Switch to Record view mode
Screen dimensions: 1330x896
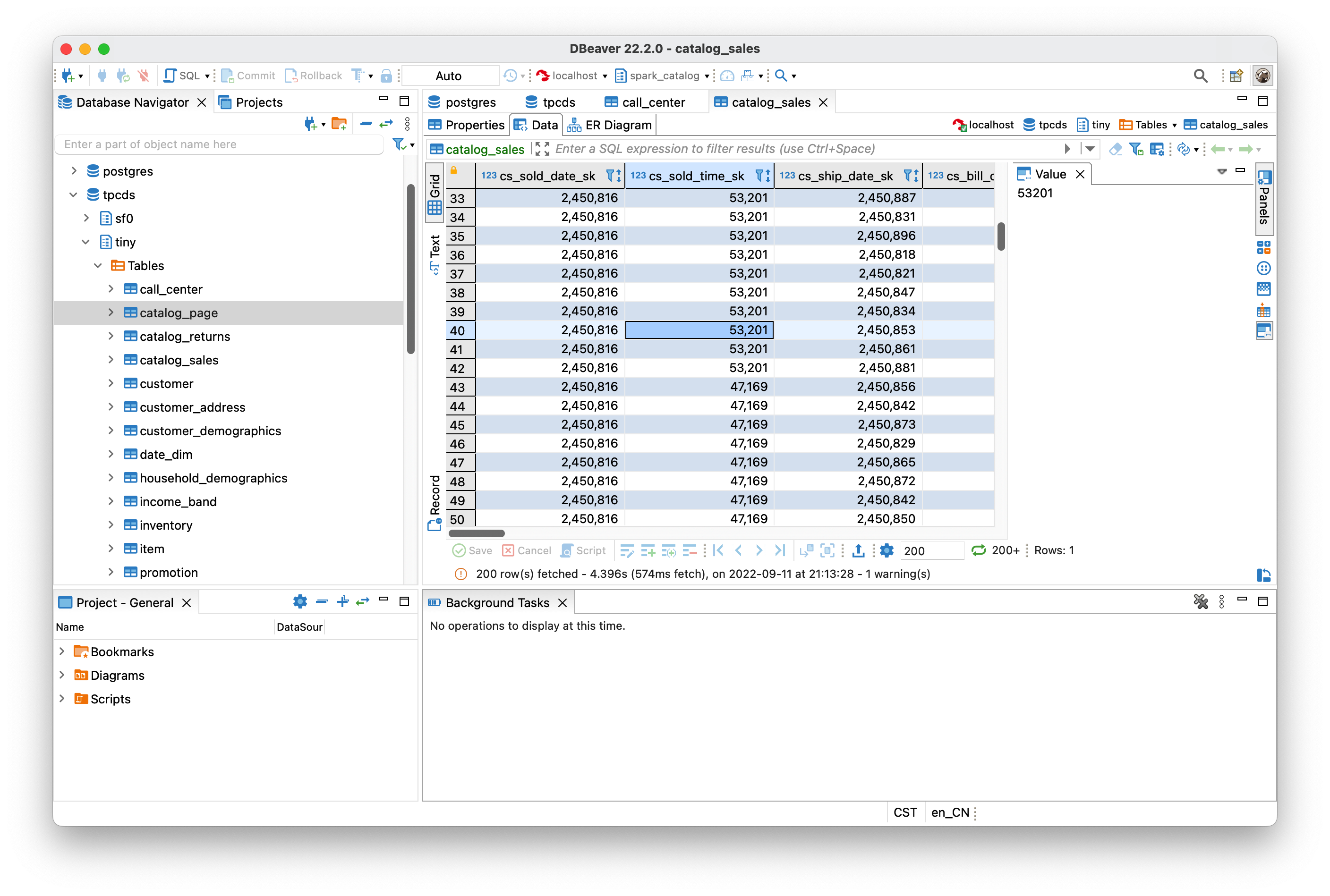coord(435,502)
